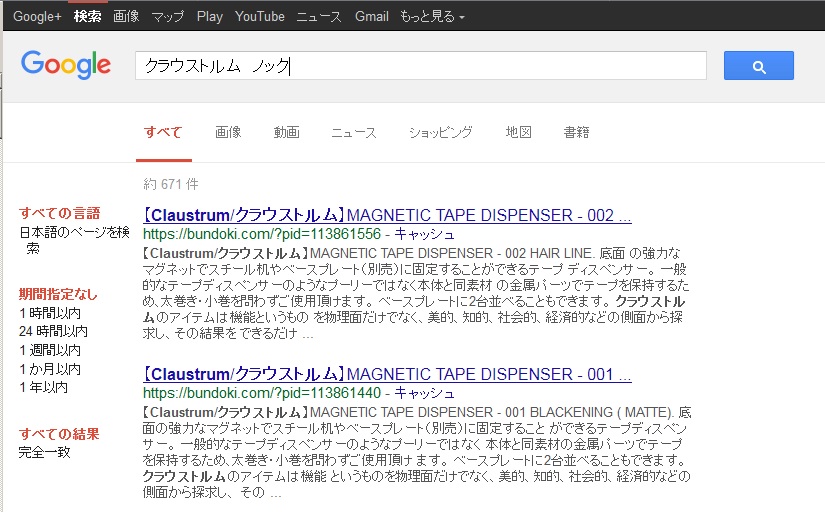Click the Google logo

click(66, 65)
